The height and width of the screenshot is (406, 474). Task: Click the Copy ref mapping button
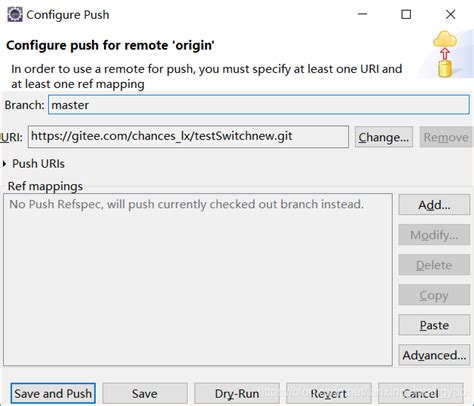click(434, 295)
